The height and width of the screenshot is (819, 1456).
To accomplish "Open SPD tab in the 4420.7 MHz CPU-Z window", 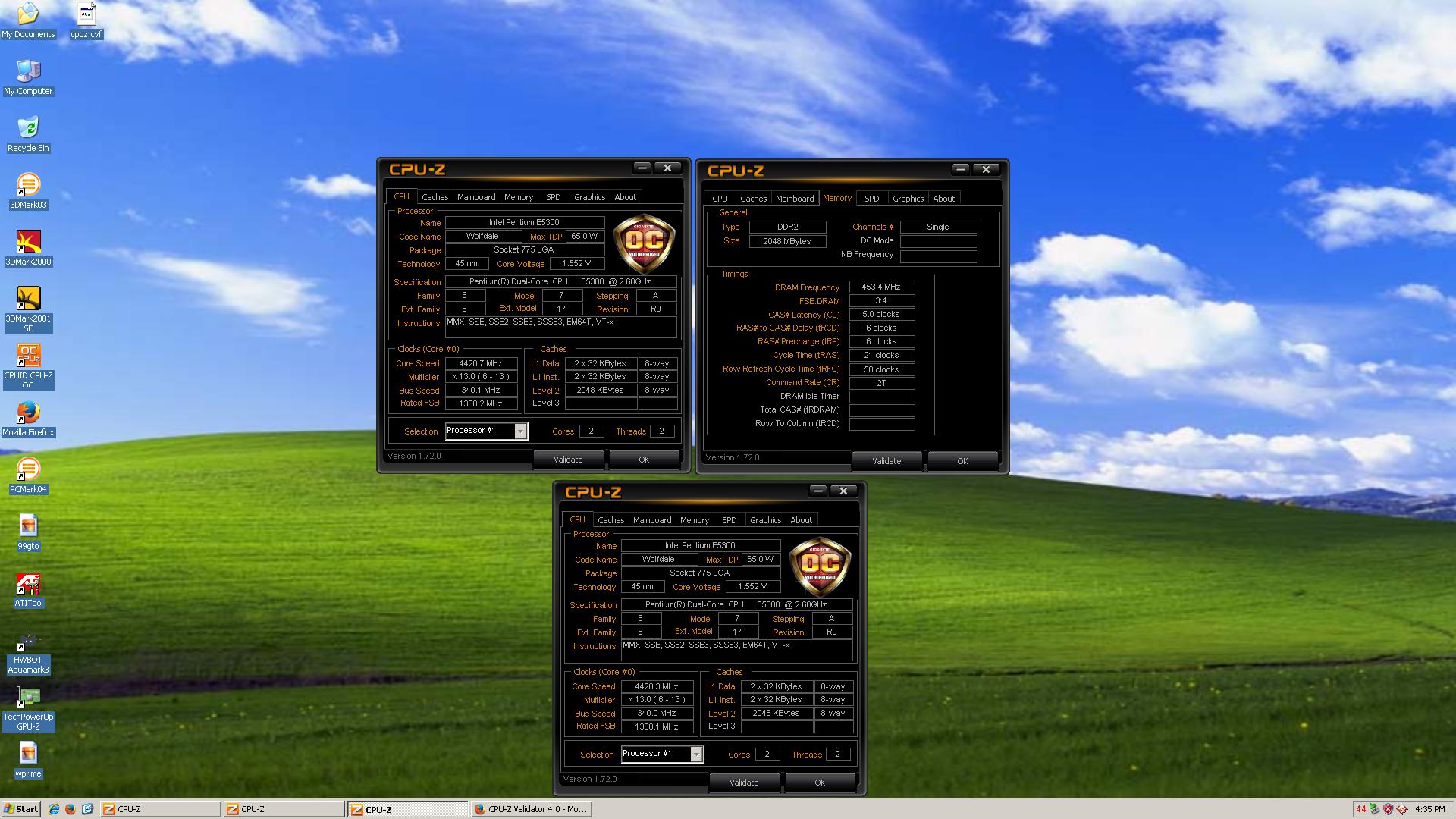I will pos(554,197).
